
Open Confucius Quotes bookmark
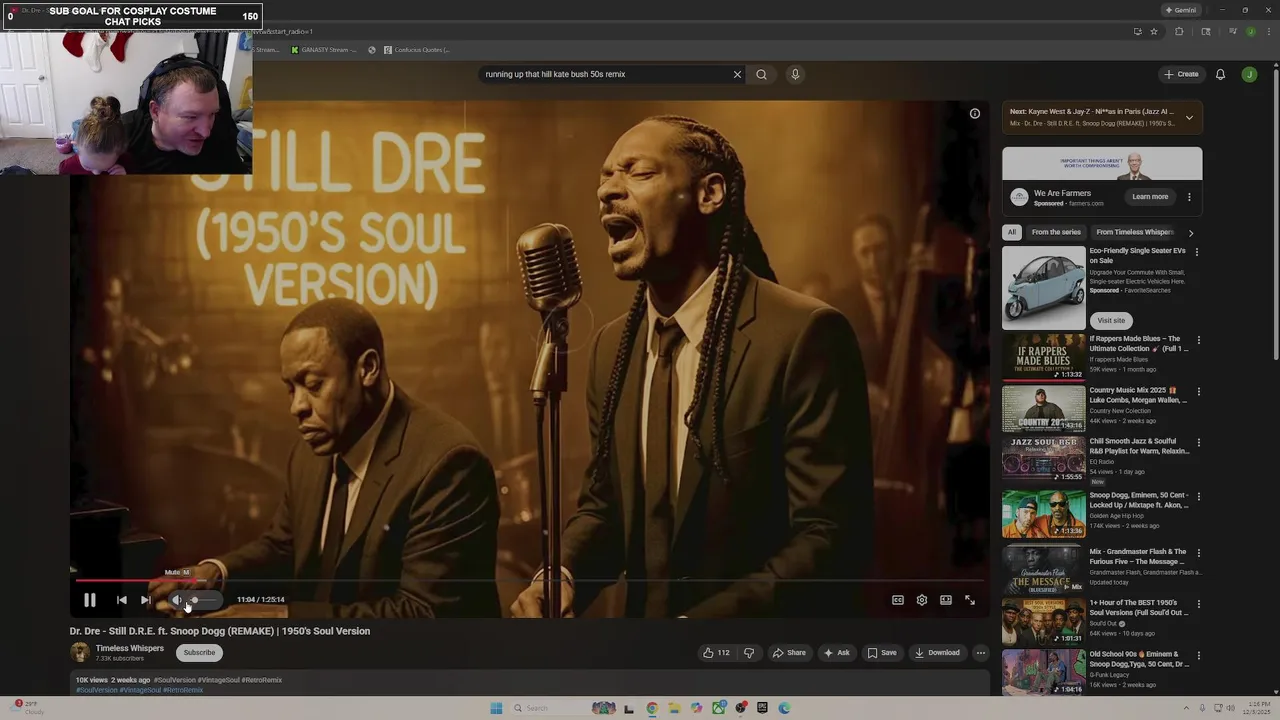point(417,50)
